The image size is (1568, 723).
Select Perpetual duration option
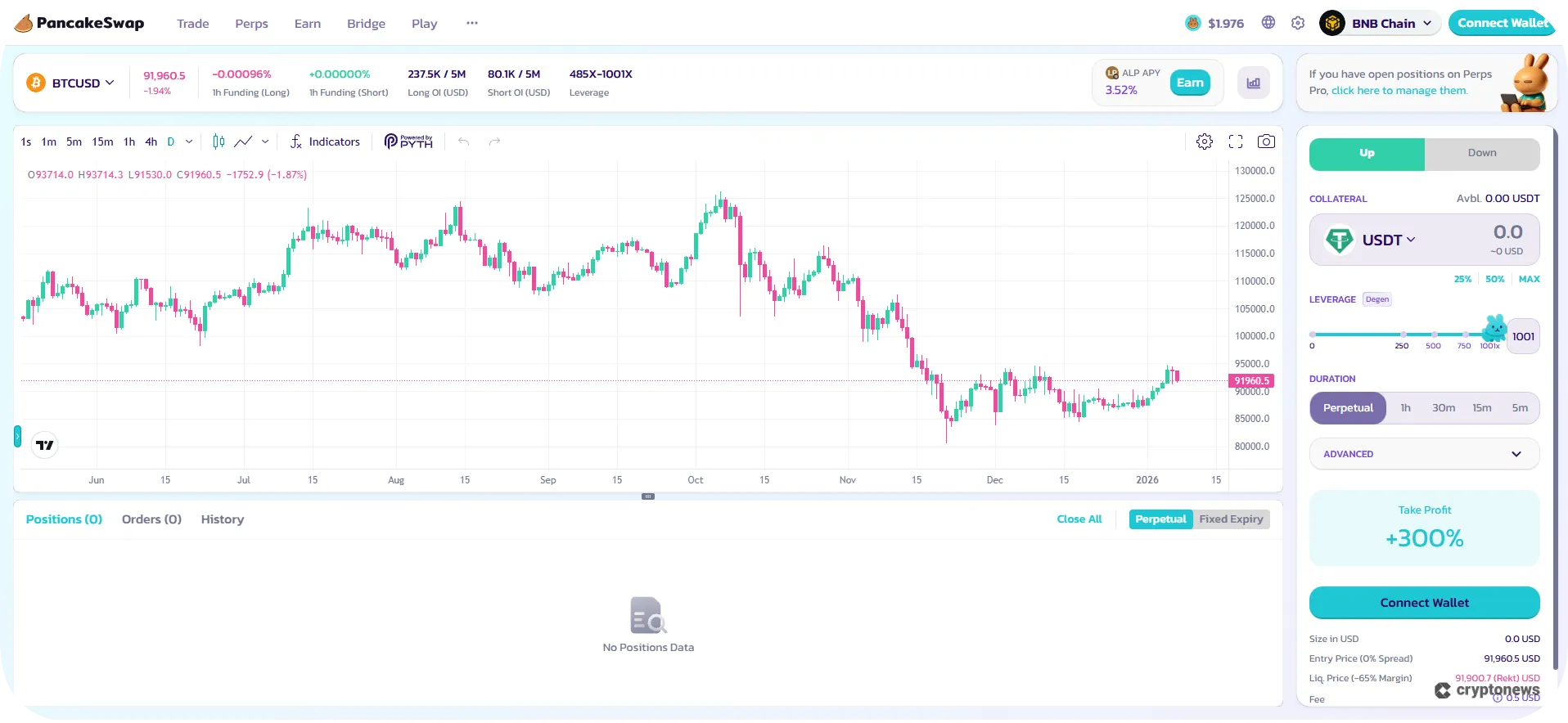click(1348, 408)
